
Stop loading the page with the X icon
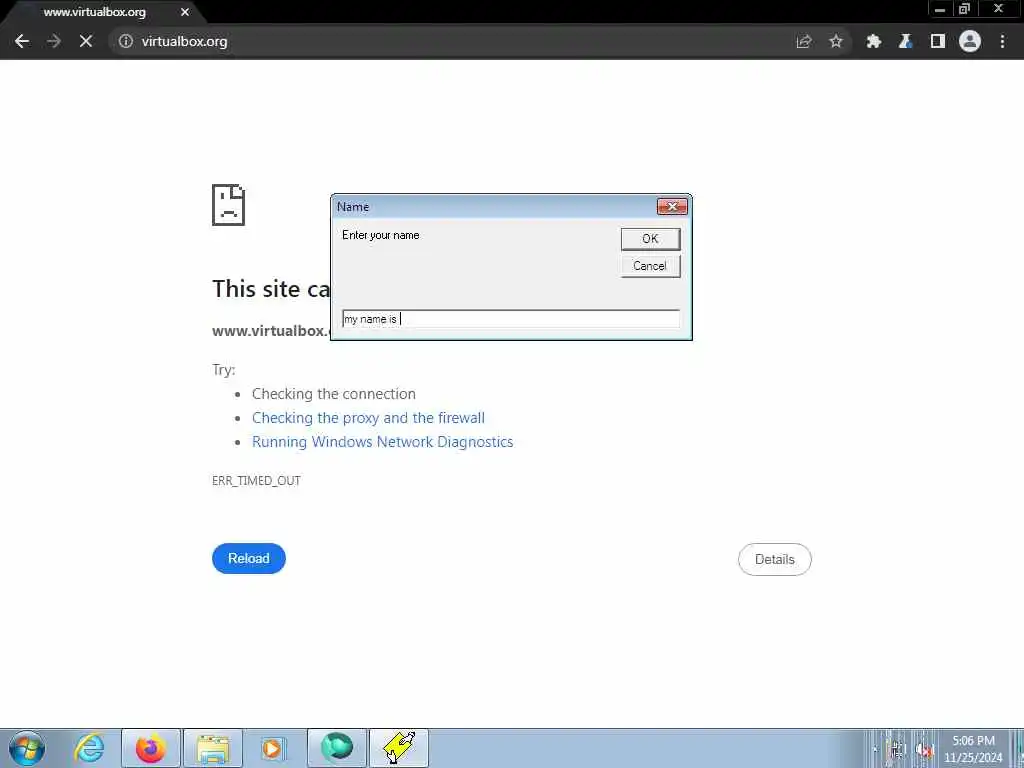click(86, 41)
